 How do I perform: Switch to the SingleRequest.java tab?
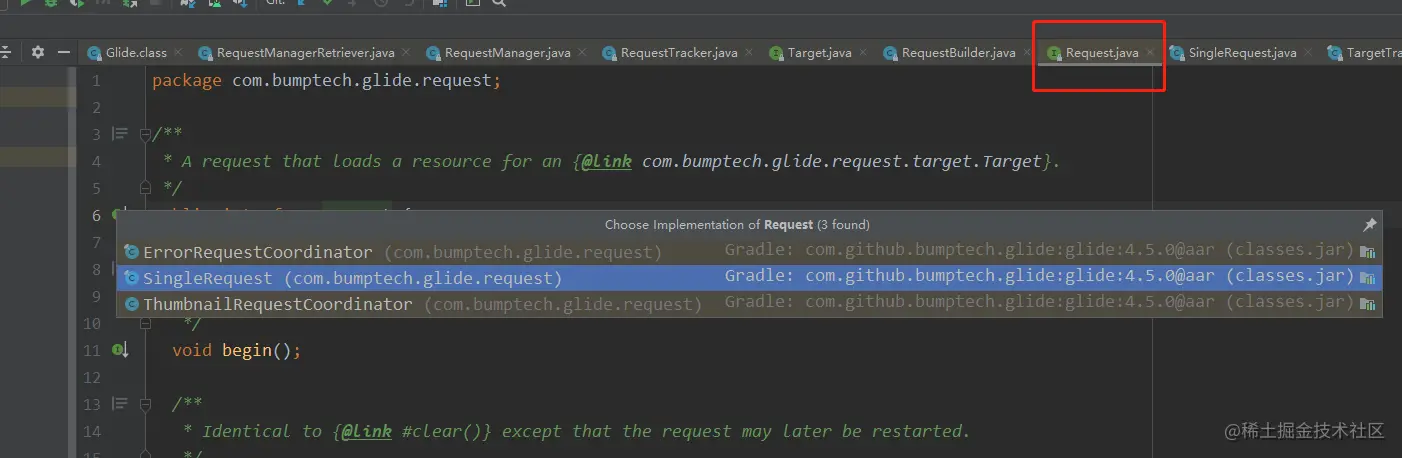1242,53
